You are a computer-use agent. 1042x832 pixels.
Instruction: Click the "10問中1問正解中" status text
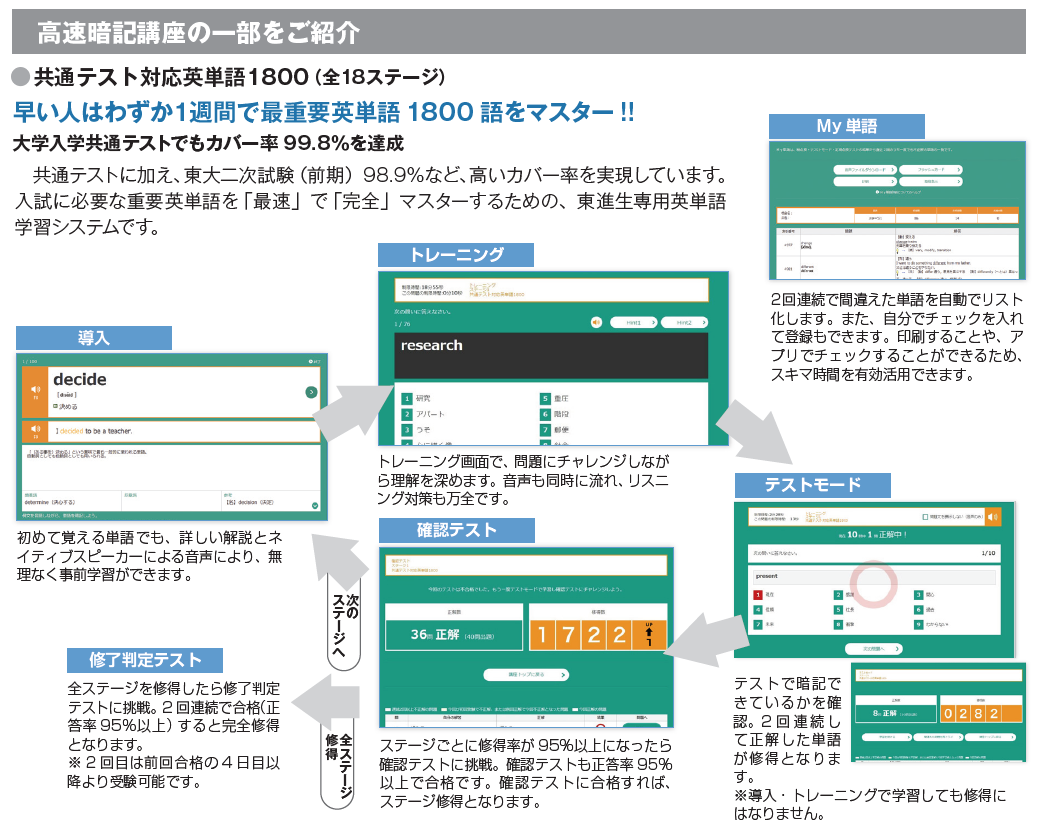click(873, 534)
